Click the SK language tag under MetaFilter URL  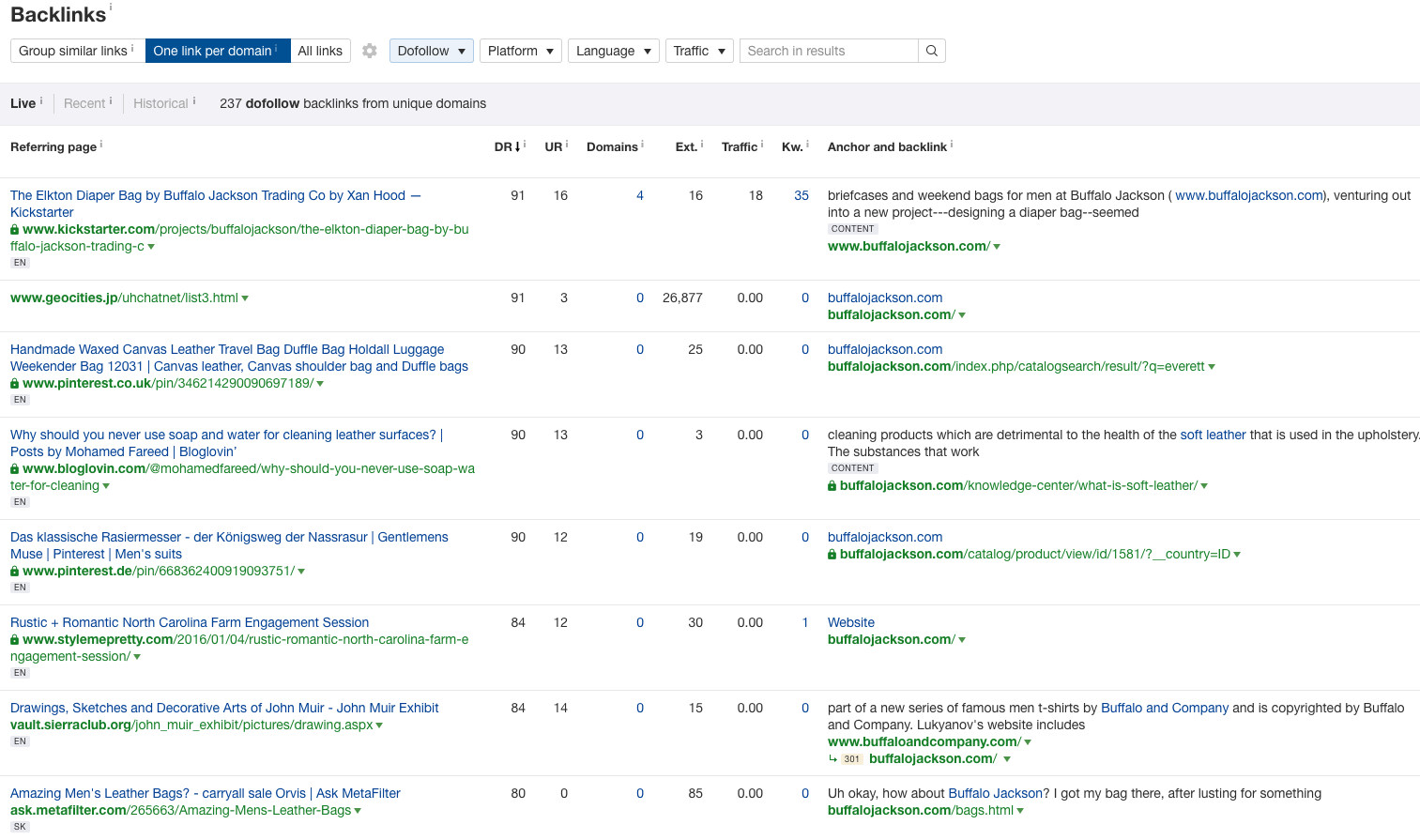click(20, 827)
